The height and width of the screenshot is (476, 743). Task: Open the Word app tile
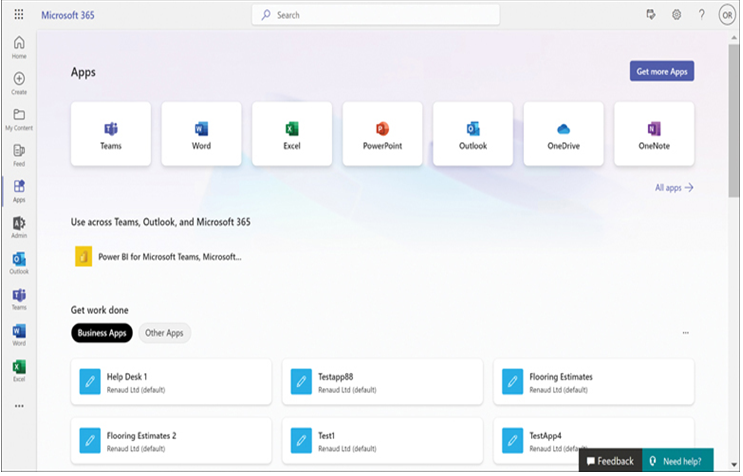click(x=201, y=134)
